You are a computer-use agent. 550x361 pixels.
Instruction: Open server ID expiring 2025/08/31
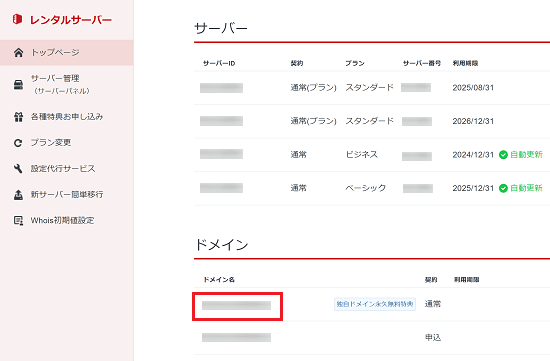(221, 88)
